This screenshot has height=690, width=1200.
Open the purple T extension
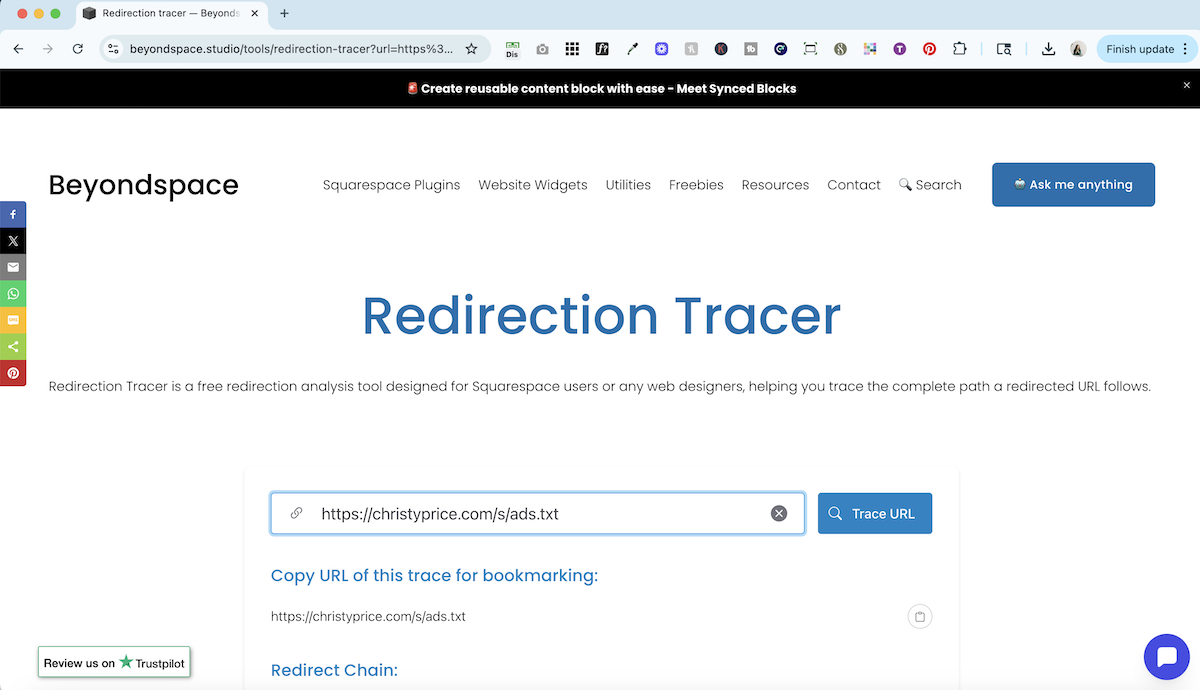click(x=899, y=48)
